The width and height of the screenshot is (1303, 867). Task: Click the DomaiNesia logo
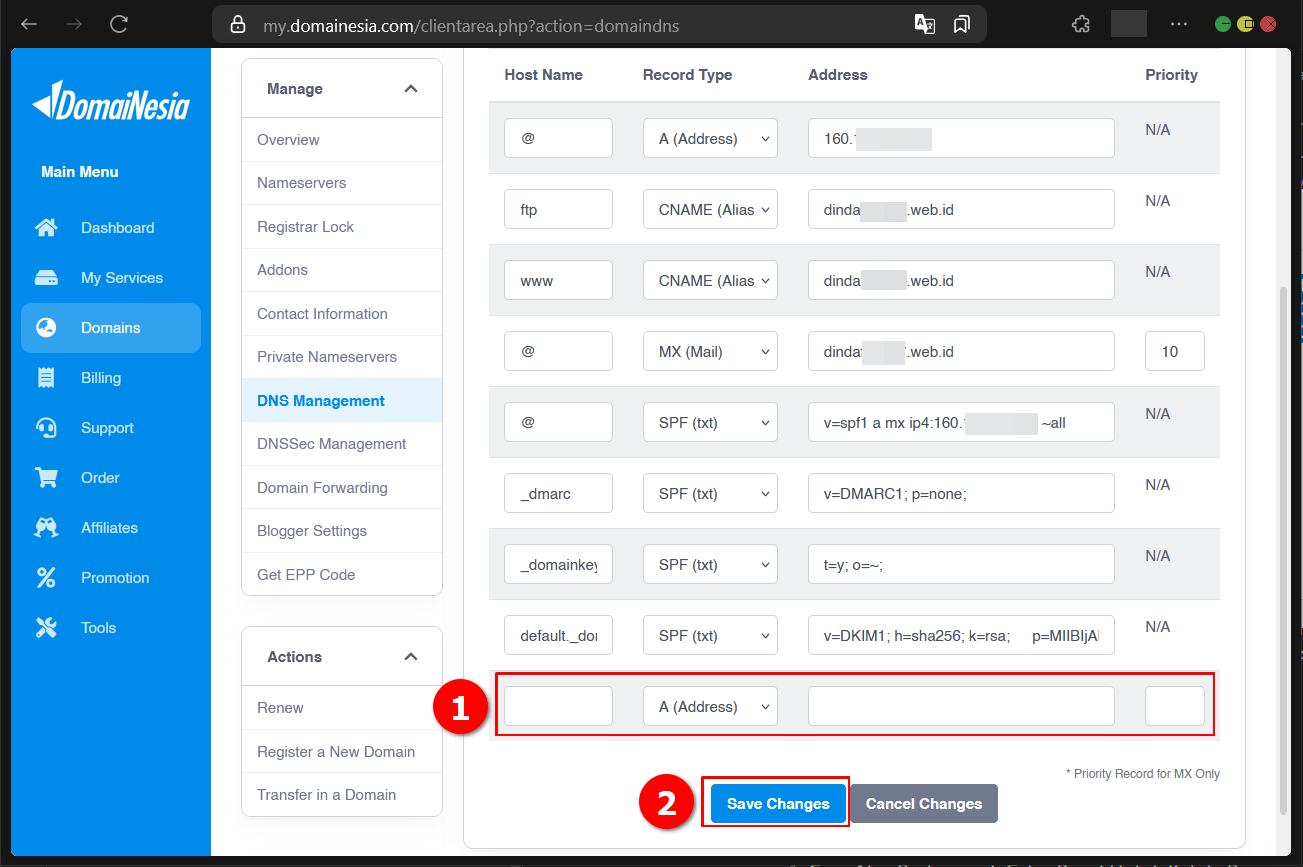click(x=110, y=104)
